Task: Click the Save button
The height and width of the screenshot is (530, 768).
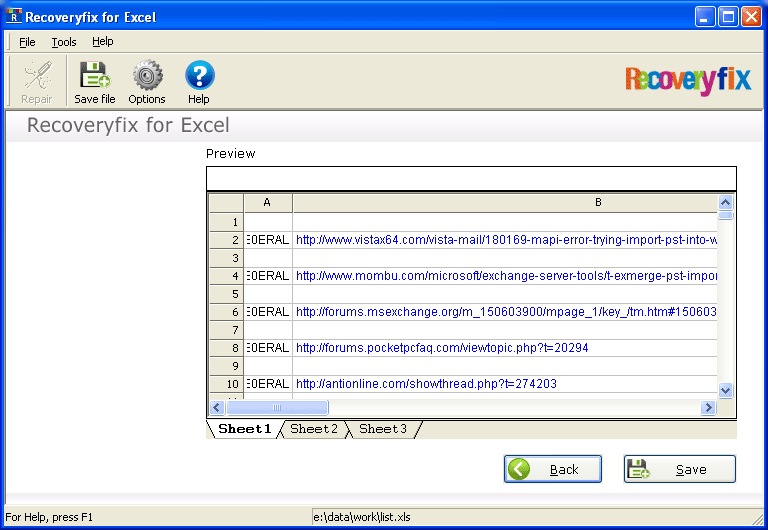Action: 679,469
